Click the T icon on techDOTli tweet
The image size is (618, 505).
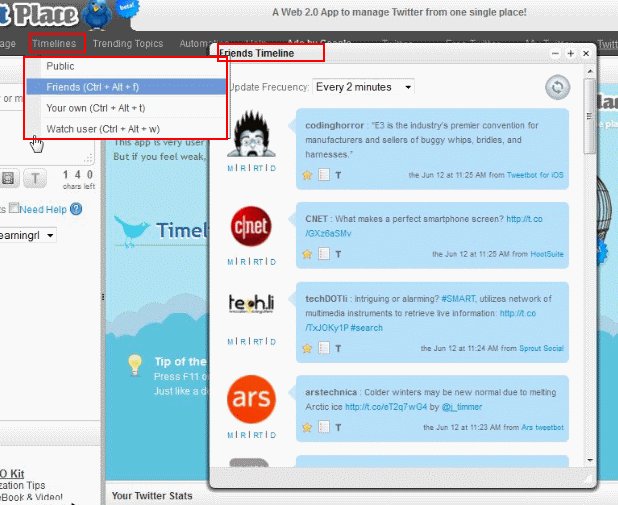click(338, 348)
